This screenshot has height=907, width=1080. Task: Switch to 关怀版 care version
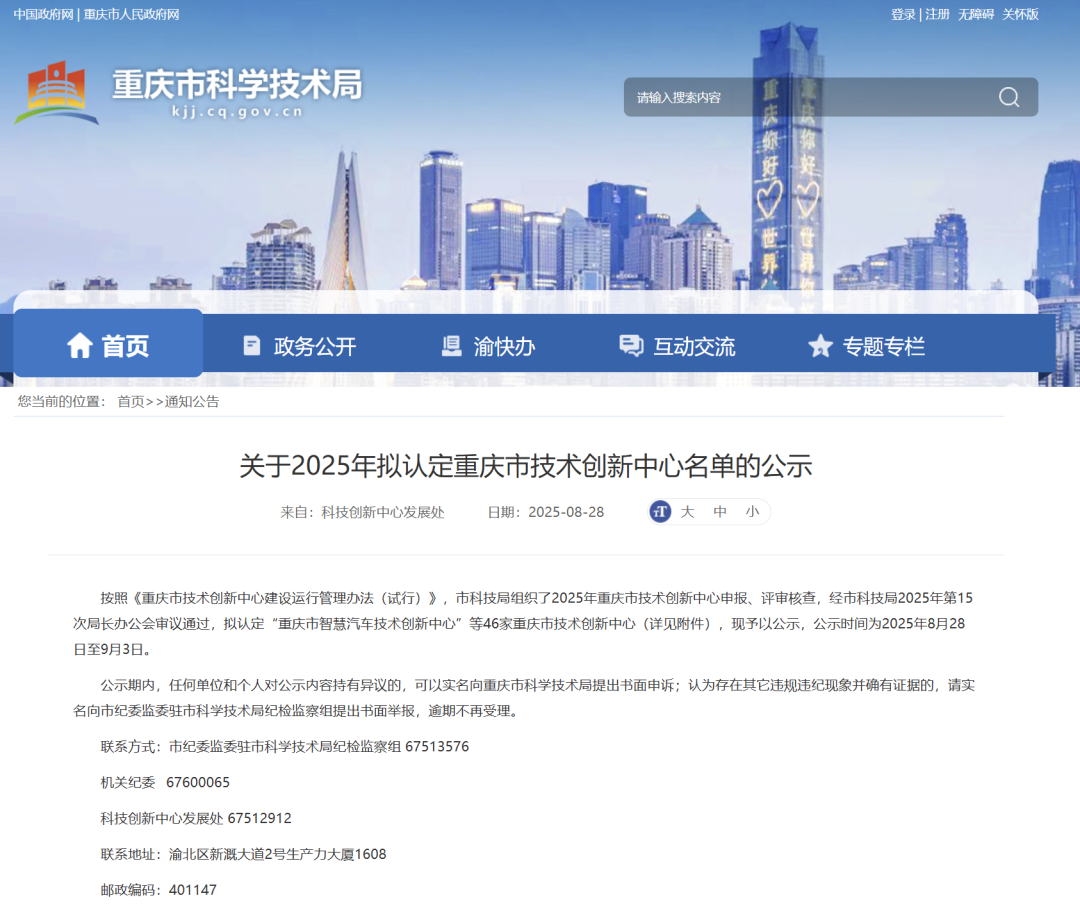pyautogui.click(x=1020, y=14)
